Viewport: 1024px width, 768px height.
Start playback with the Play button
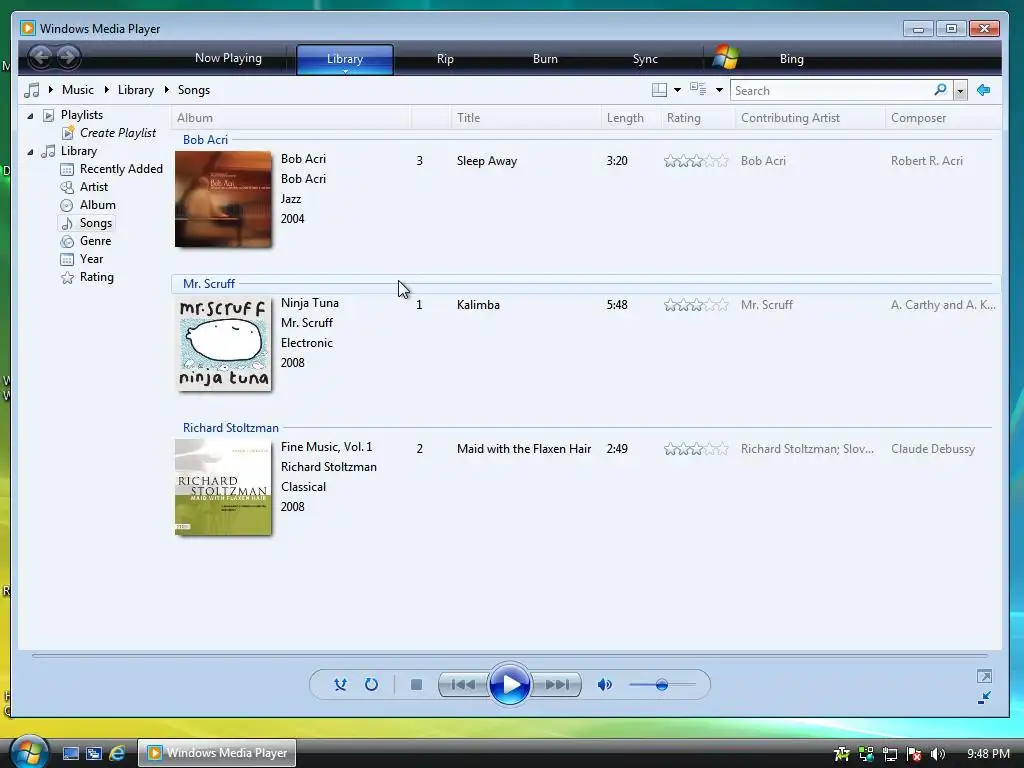point(509,684)
